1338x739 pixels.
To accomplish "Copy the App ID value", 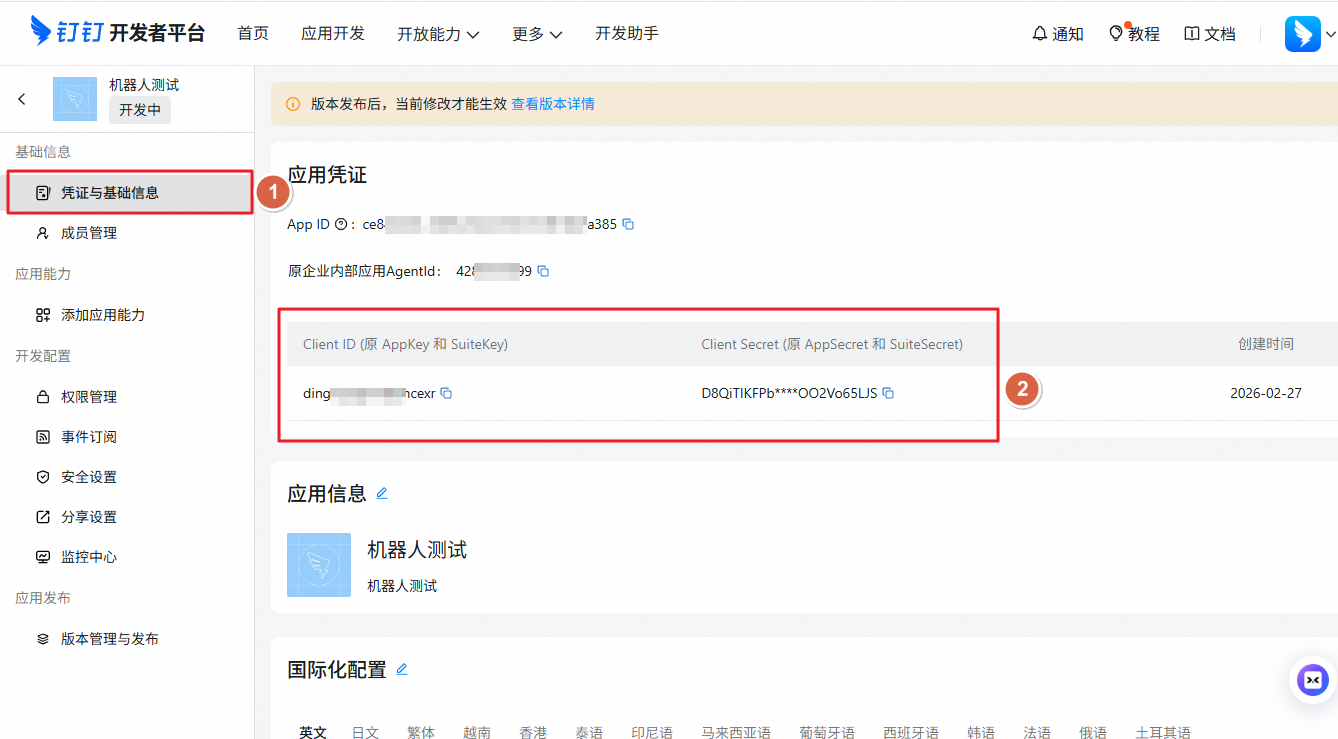I will (x=628, y=224).
